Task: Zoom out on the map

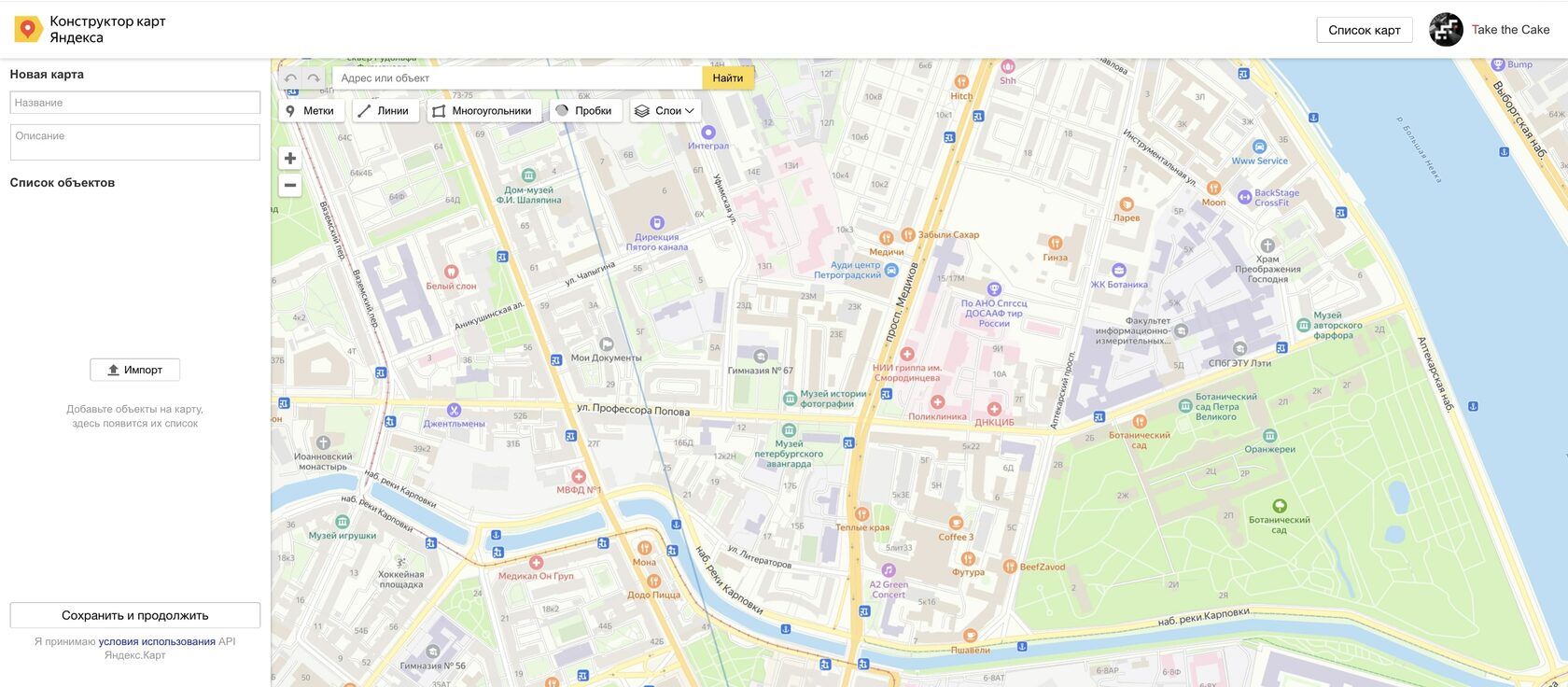Action: 290,185
